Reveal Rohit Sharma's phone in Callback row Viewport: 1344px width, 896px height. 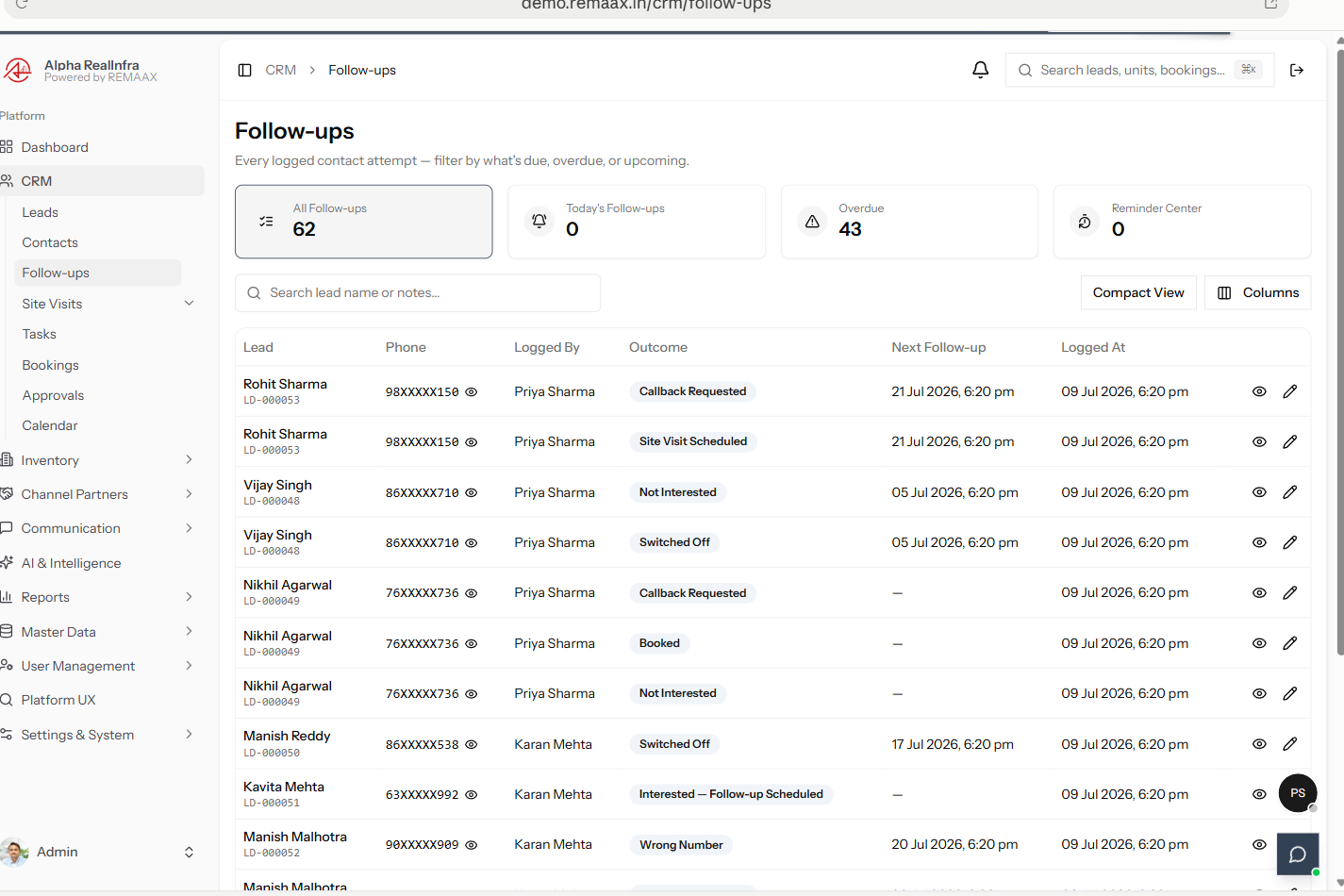click(x=472, y=391)
